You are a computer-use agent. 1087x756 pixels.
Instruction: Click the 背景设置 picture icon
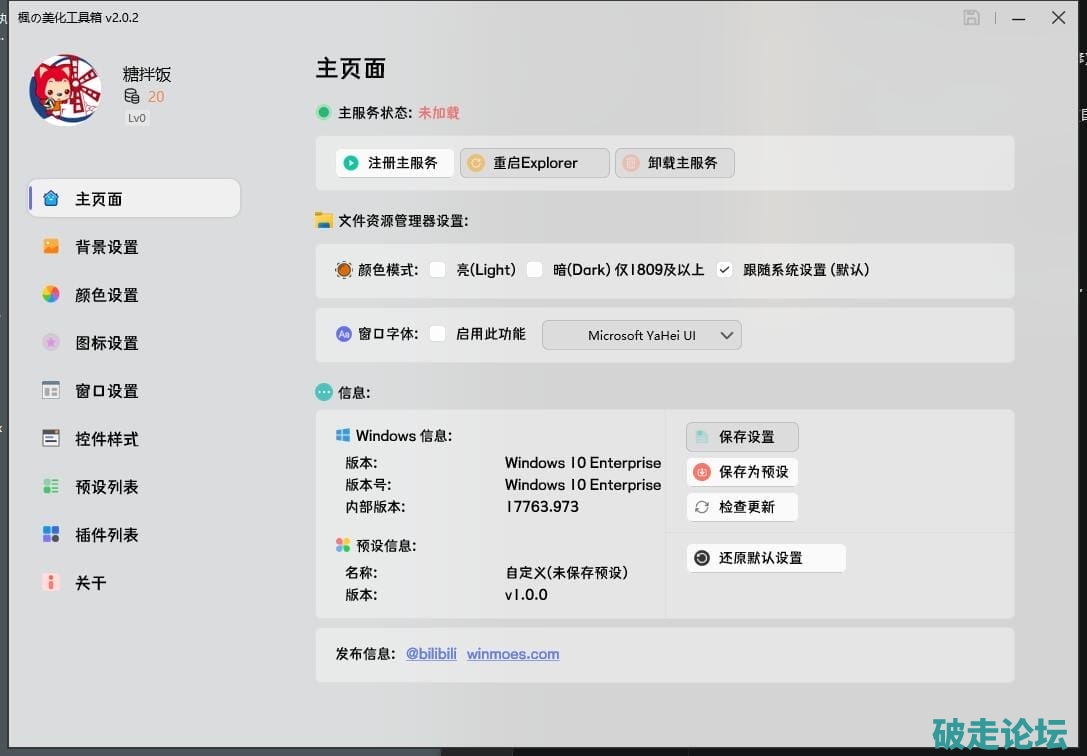point(51,246)
